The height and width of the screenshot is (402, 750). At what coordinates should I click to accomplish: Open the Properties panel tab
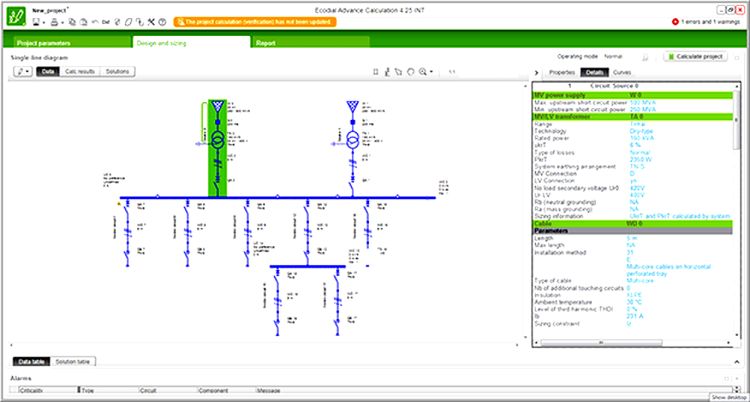[x=562, y=72]
